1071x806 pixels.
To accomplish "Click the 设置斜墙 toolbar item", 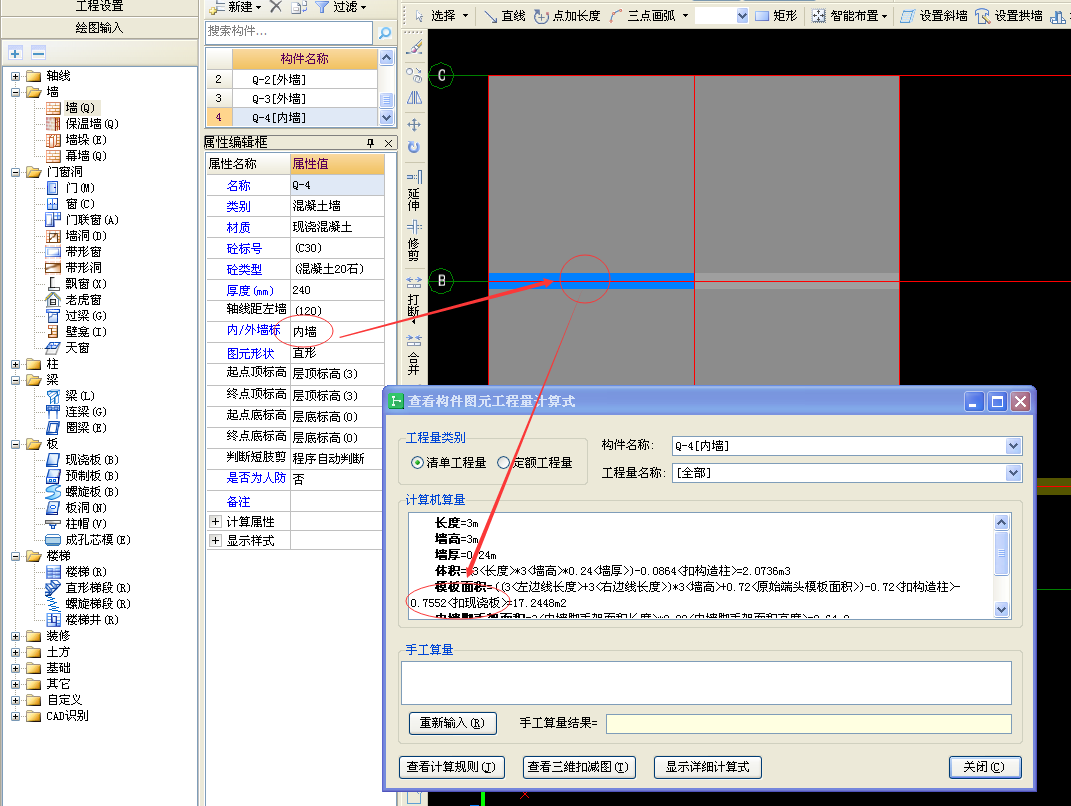I will click(934, 16).
